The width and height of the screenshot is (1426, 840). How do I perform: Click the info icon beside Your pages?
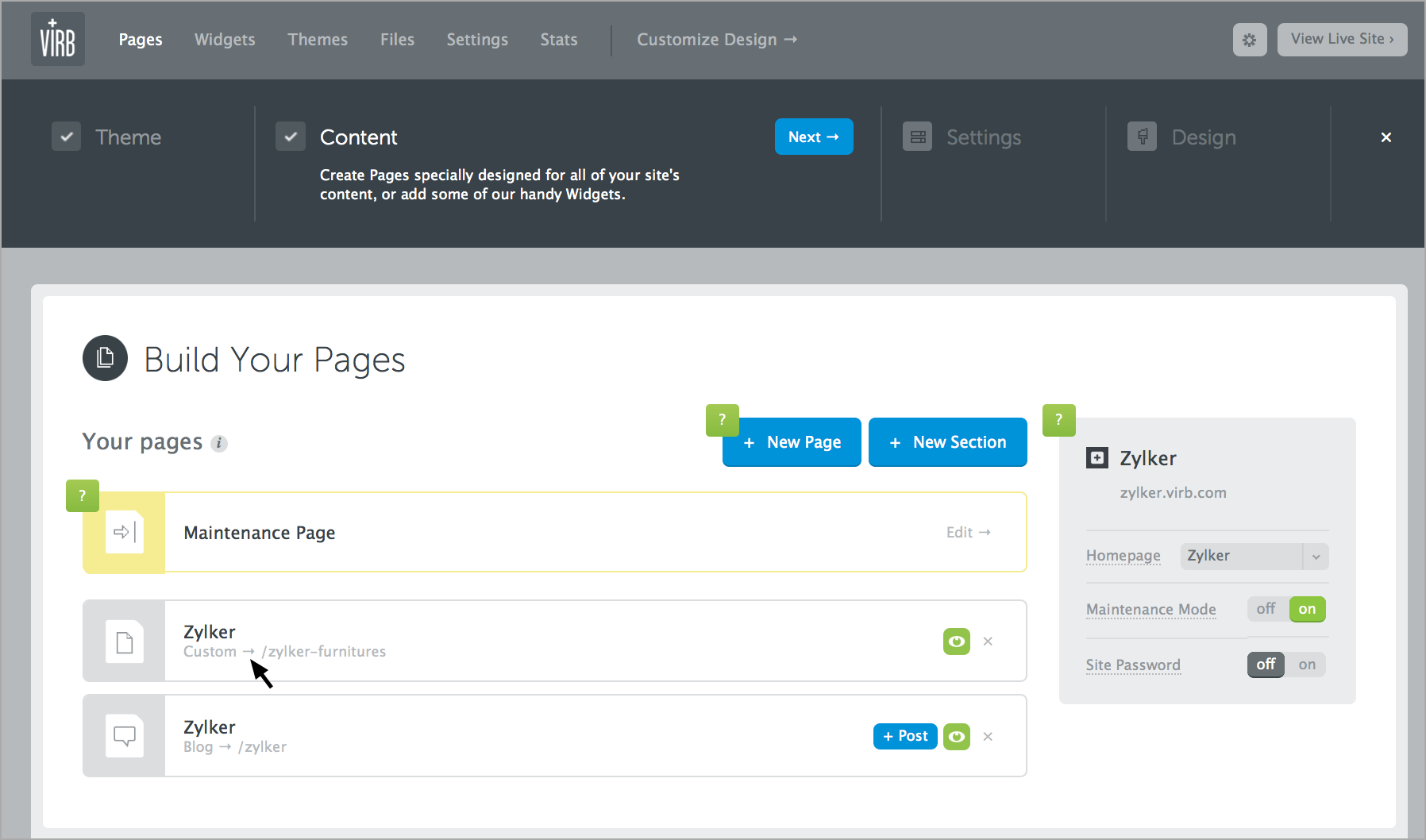click(219, 444)
